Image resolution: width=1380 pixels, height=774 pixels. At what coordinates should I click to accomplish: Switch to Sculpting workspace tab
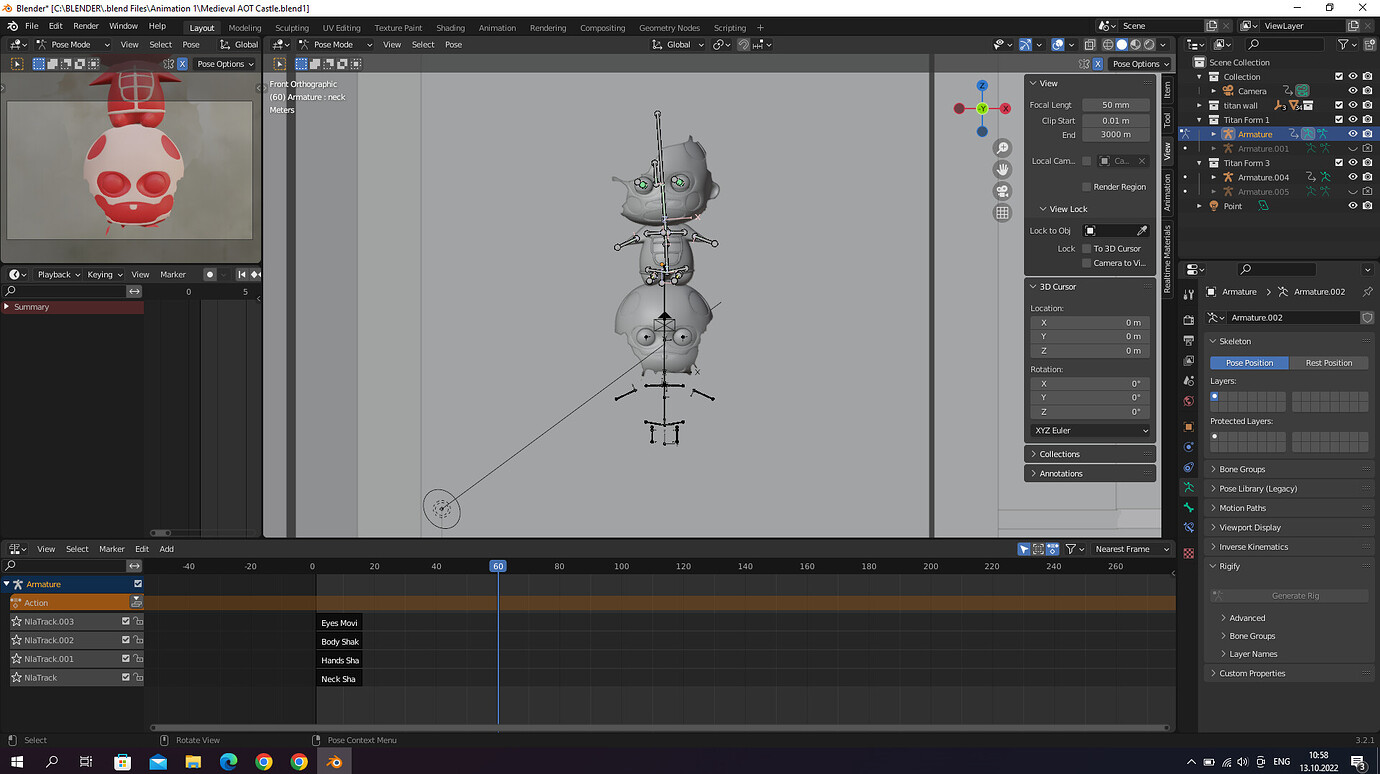click(292, 27)
